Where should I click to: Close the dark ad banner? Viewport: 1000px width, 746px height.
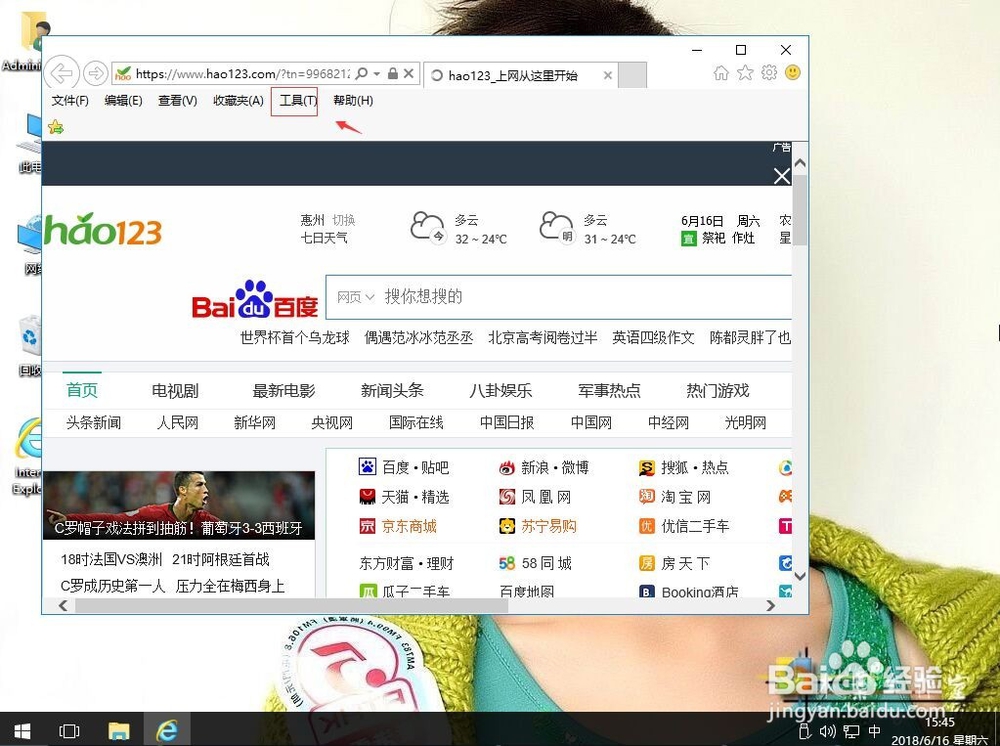pos(782,176)
